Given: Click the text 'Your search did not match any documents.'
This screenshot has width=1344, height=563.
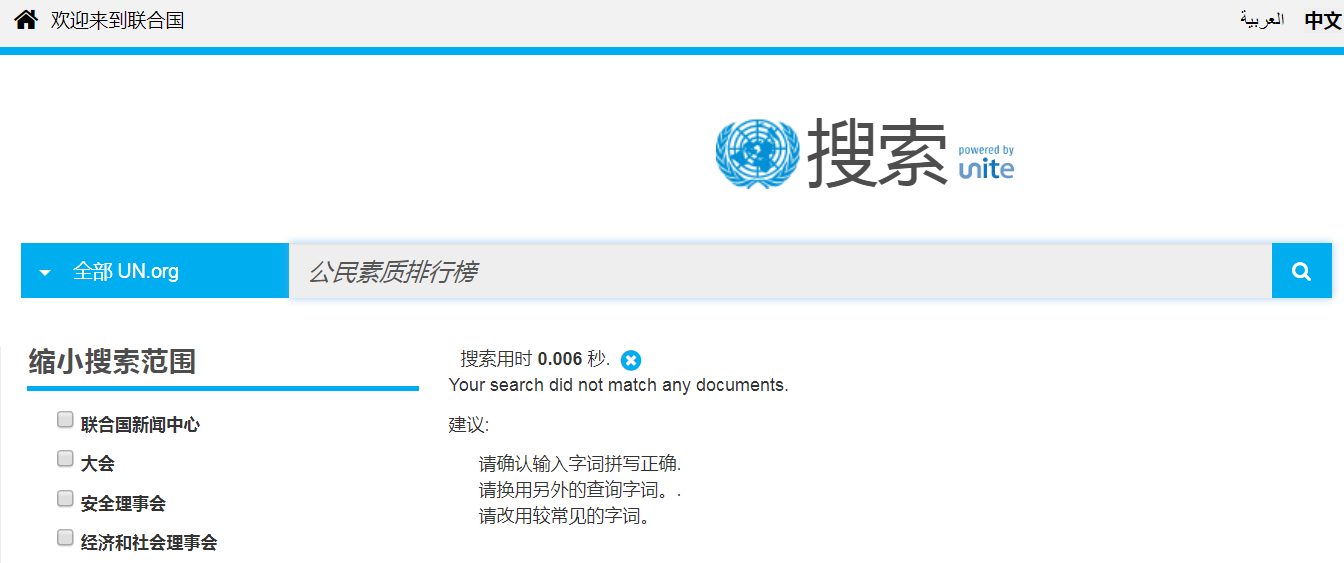Looking at the screenshot, I should (618, 385).
